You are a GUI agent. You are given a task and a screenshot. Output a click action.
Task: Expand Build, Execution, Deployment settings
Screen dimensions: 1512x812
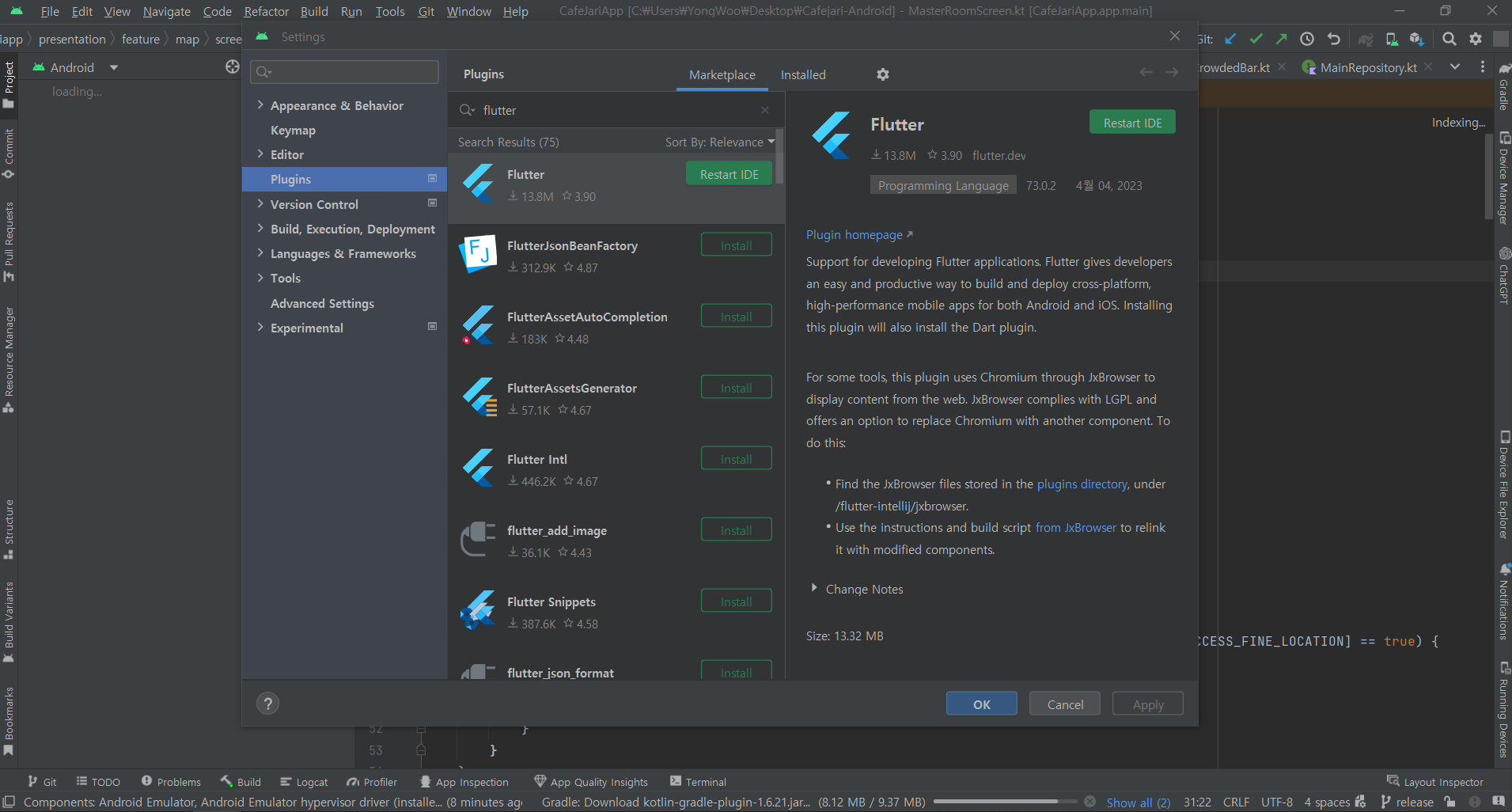tap(260, 228)
